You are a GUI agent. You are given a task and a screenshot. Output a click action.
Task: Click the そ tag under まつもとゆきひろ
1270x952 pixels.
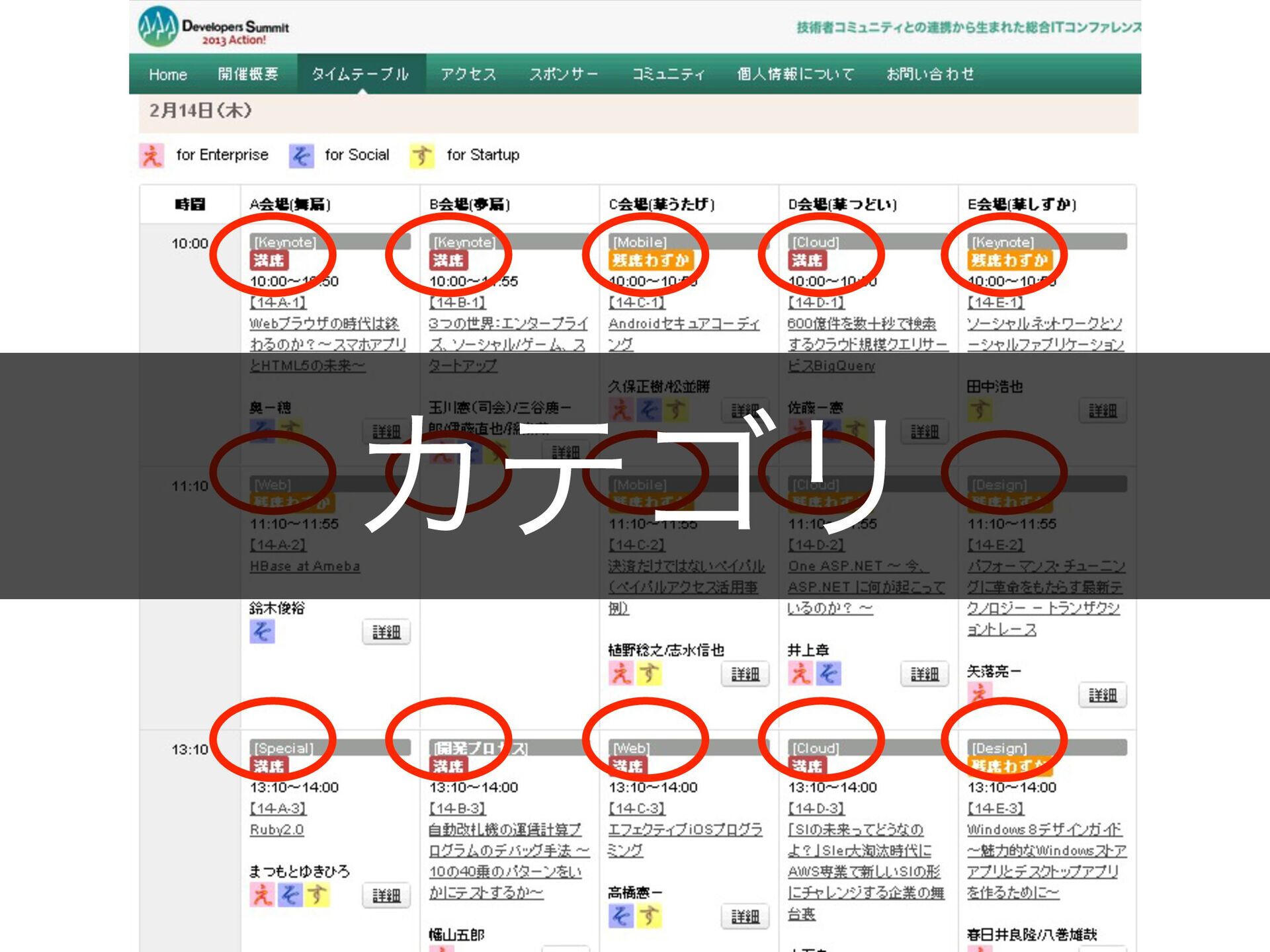coord(290,895)
